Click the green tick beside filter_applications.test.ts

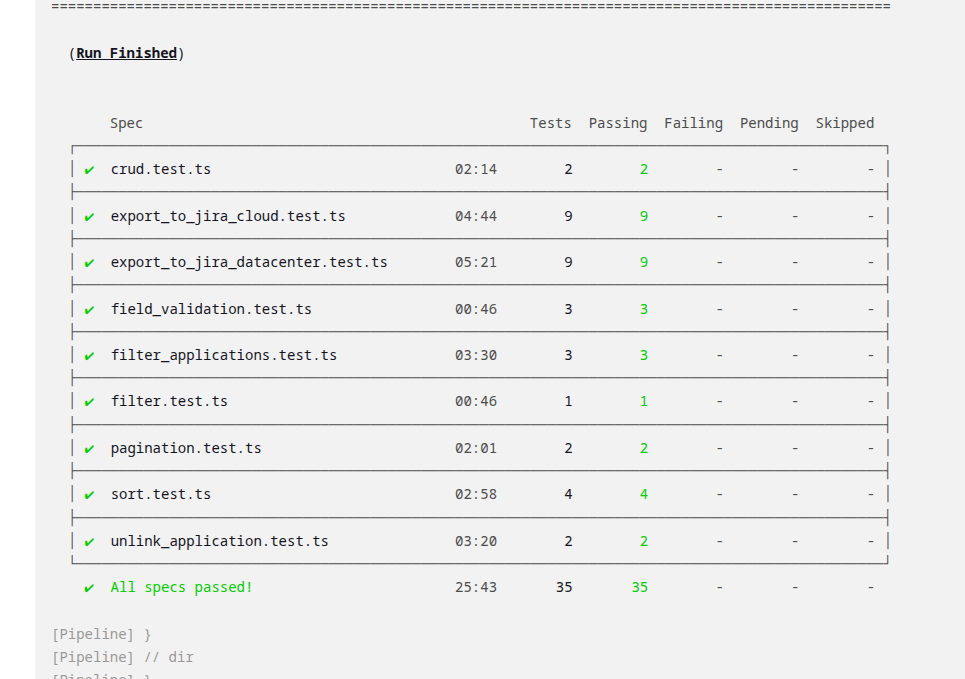[89, 356]
